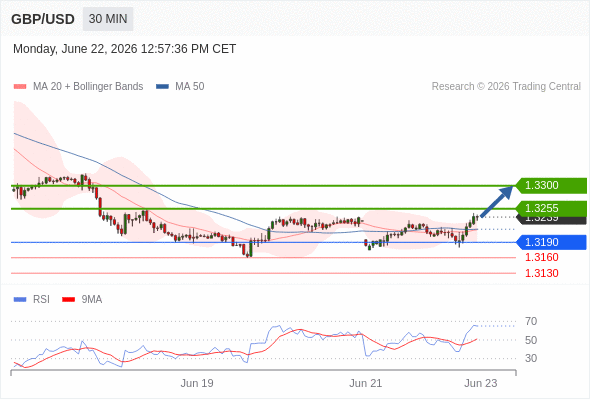Click the blue upward forecast arrow

pos(497,201)
